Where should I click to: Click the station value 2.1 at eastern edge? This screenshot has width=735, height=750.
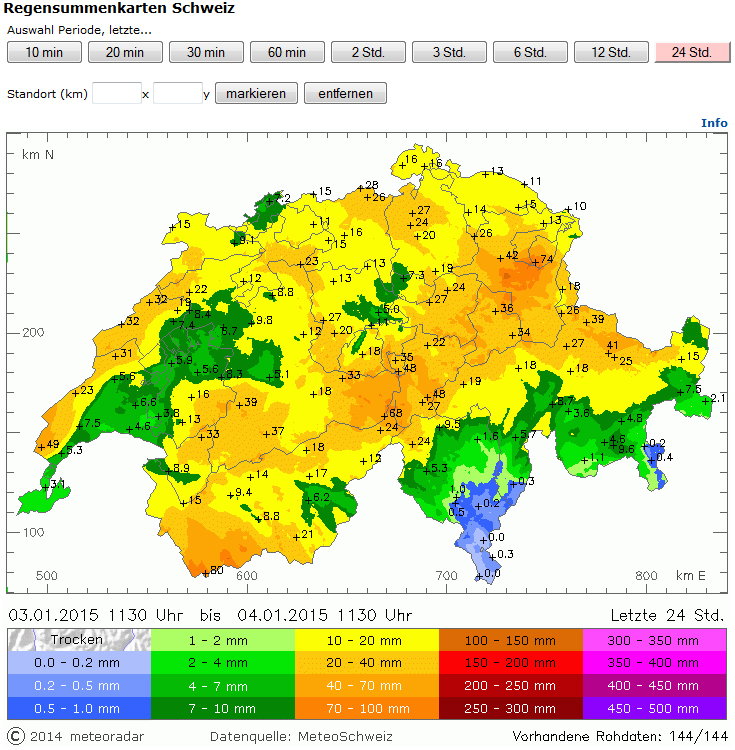[718, 398]
